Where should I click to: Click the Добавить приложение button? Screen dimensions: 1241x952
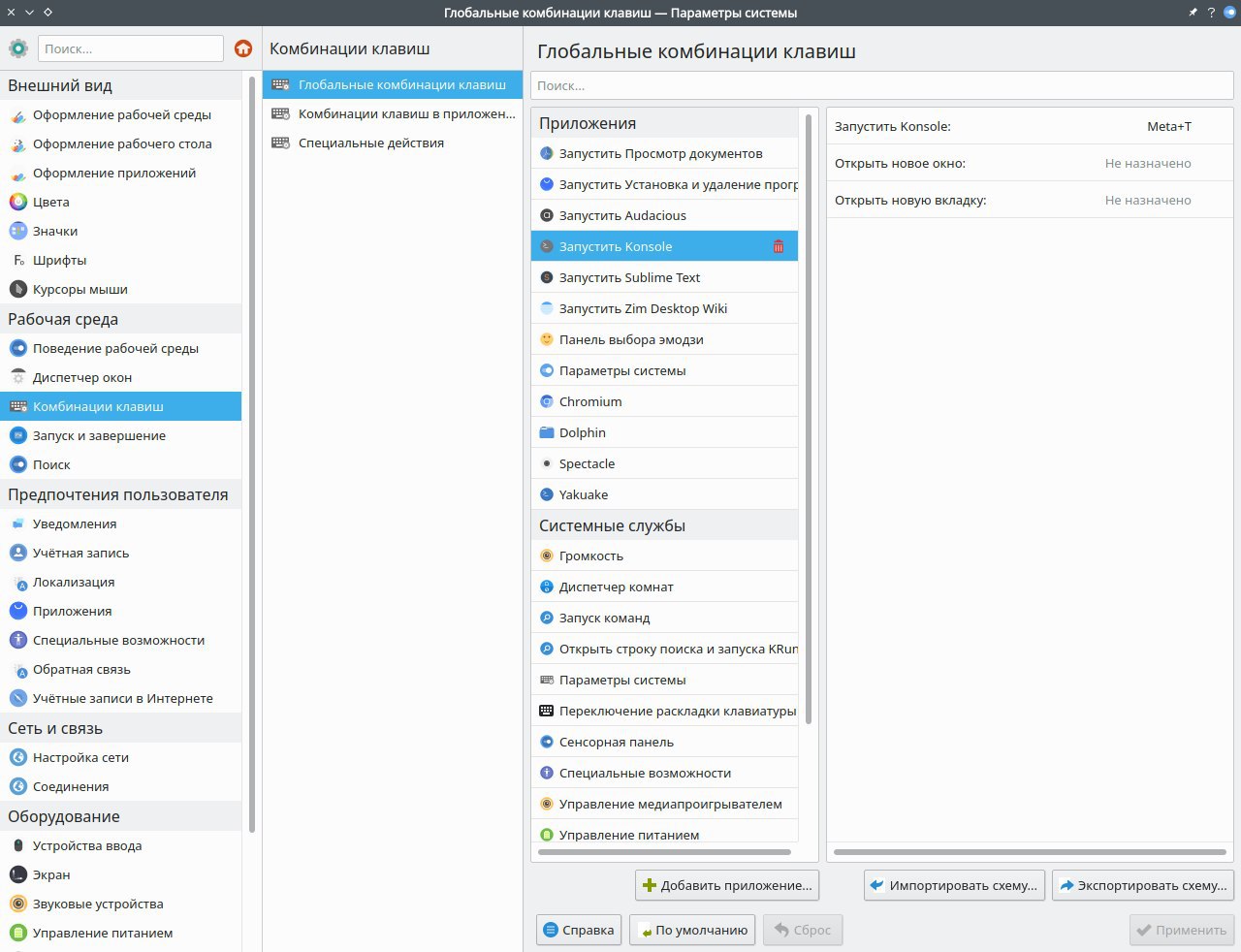point(727,885)
